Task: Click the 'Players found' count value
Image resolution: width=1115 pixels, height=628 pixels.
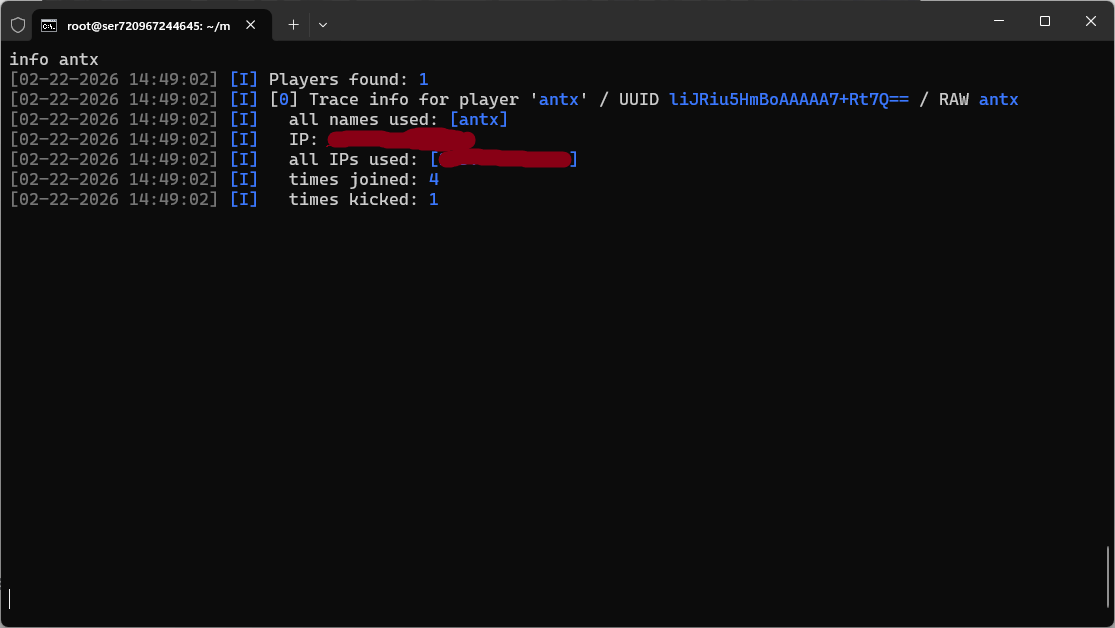Action: 423,80
